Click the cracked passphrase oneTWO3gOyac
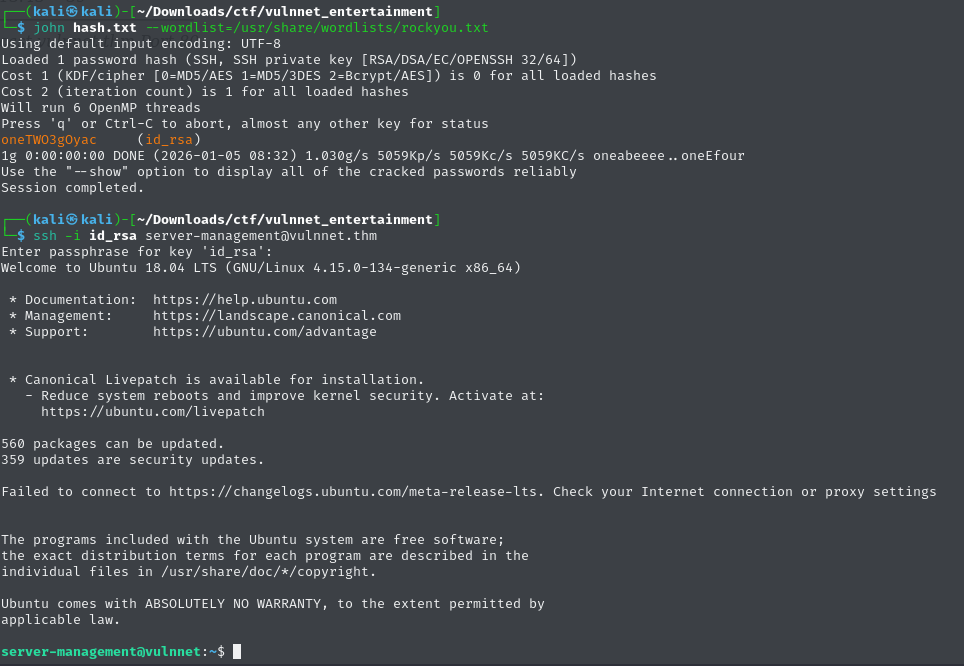Viewport: 964px width, 666px height. (49, 140)
